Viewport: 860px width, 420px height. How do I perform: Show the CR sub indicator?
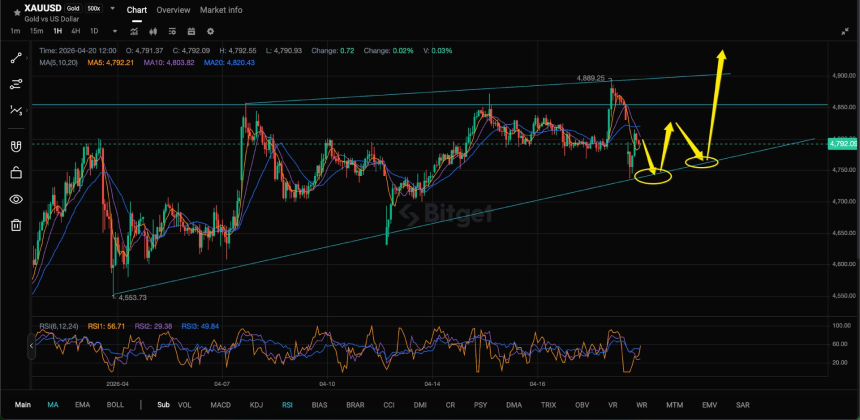tap(450, 405)
